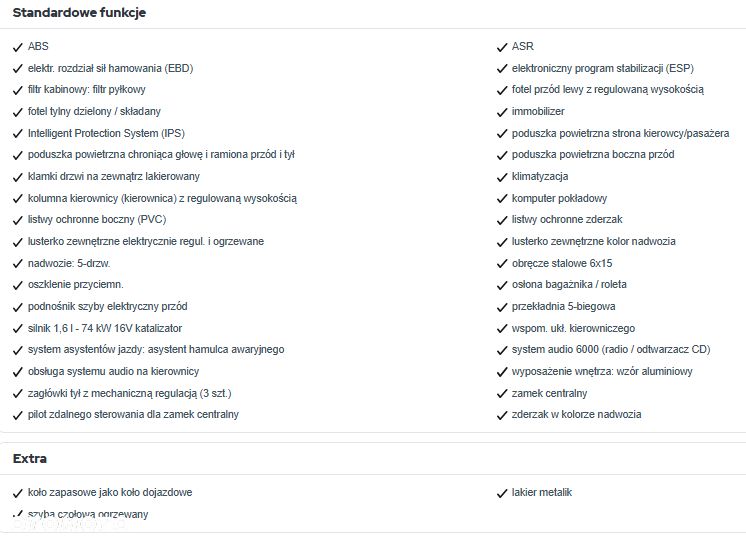Click the checkmark next to zamek centralny
This screenshot has height=541, width=746.
click(503, 393)
